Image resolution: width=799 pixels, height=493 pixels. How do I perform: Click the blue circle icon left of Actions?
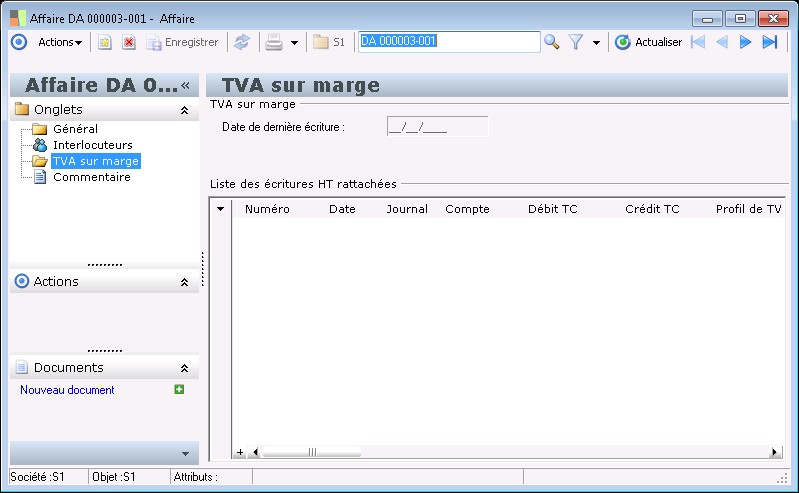[19, 42]
